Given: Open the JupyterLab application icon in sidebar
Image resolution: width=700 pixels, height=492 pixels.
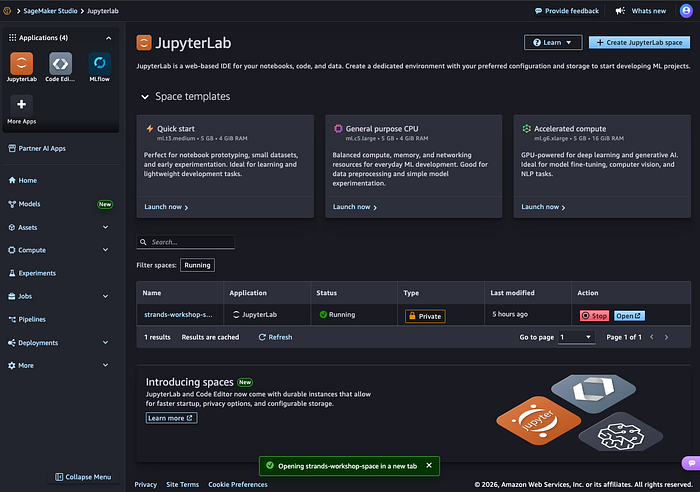Looking at the screenshot, I should (21, 63).
